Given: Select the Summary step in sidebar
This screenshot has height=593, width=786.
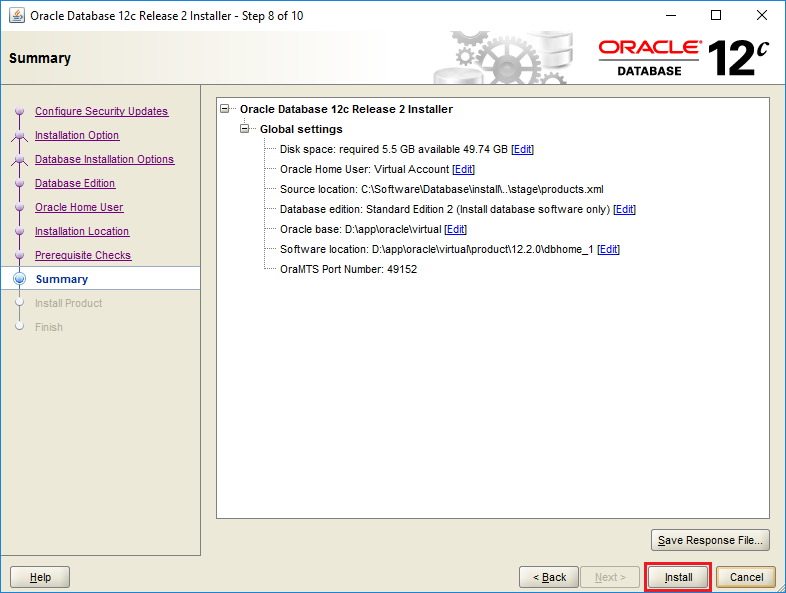Looking at the screenshot, I should [x=62, y=279].
